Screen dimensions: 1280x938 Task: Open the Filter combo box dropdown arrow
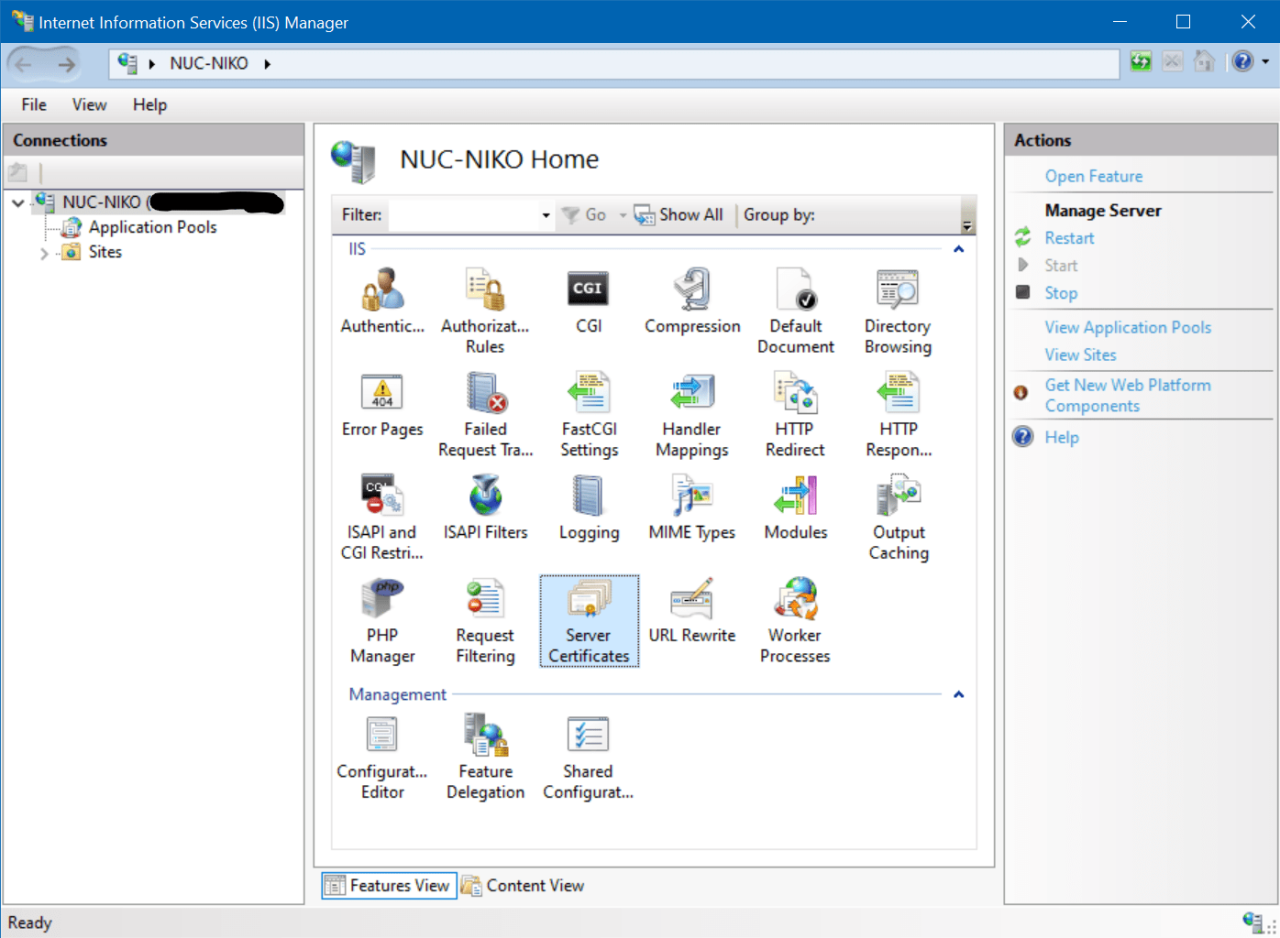[546, 215]
